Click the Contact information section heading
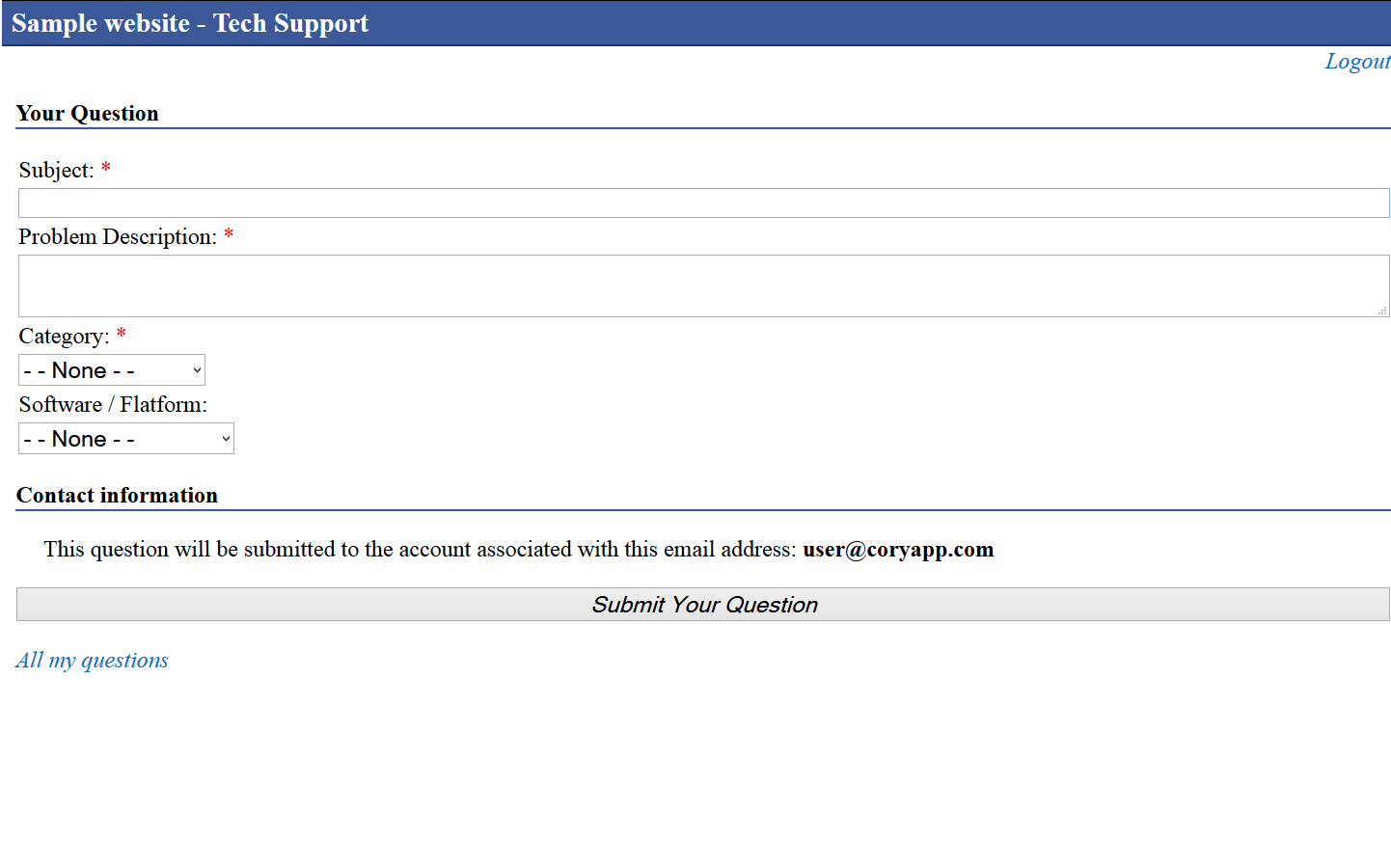Viewport: 1391px width, 868px height. pos(116,495)
